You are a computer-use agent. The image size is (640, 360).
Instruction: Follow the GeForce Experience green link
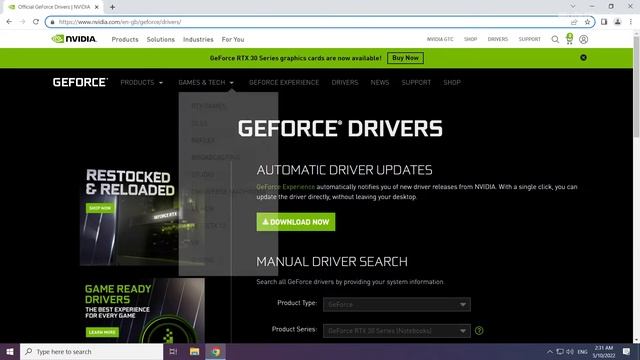pyautogui.click(x=285, y=187)
